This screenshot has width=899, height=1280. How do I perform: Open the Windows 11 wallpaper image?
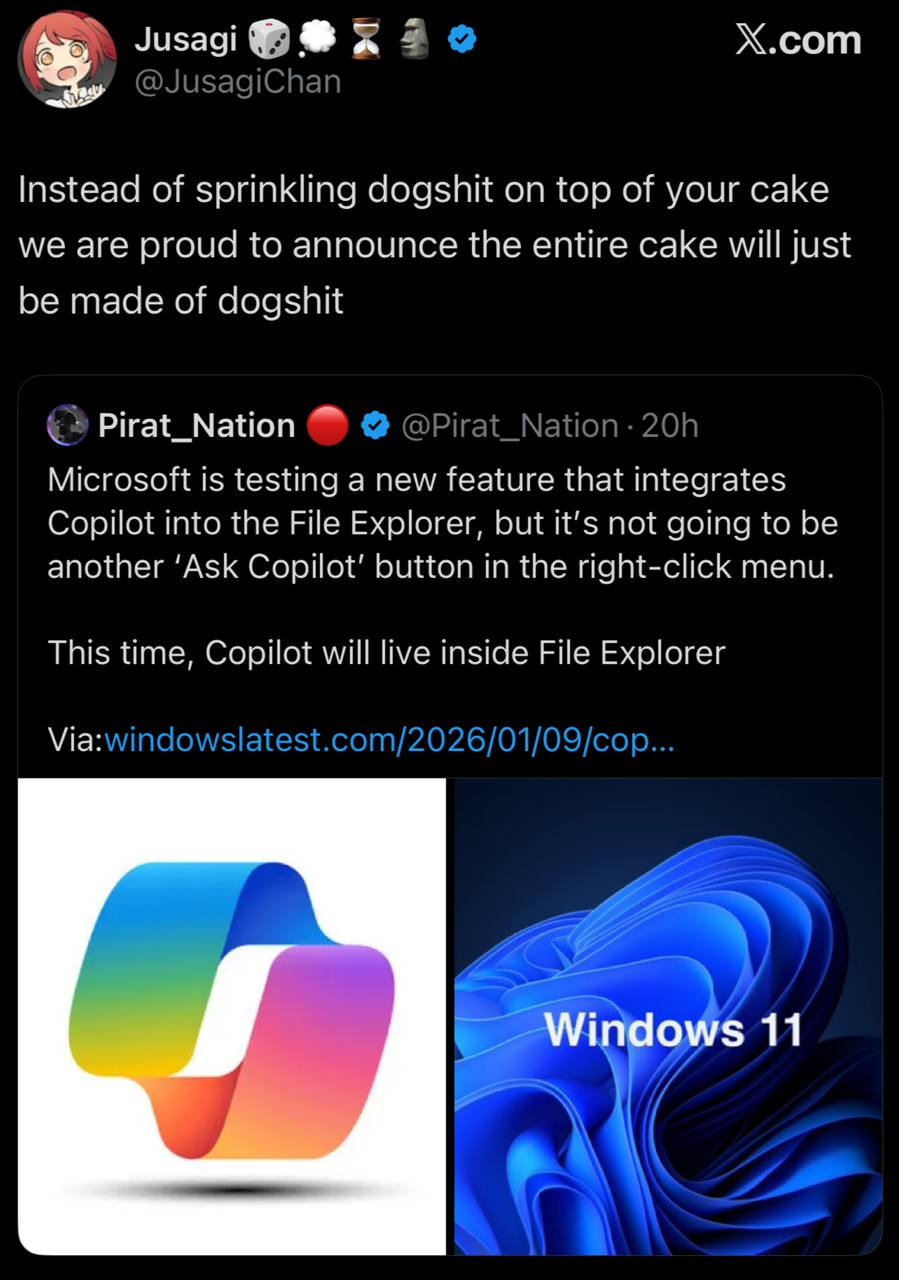pos(668,1015)
